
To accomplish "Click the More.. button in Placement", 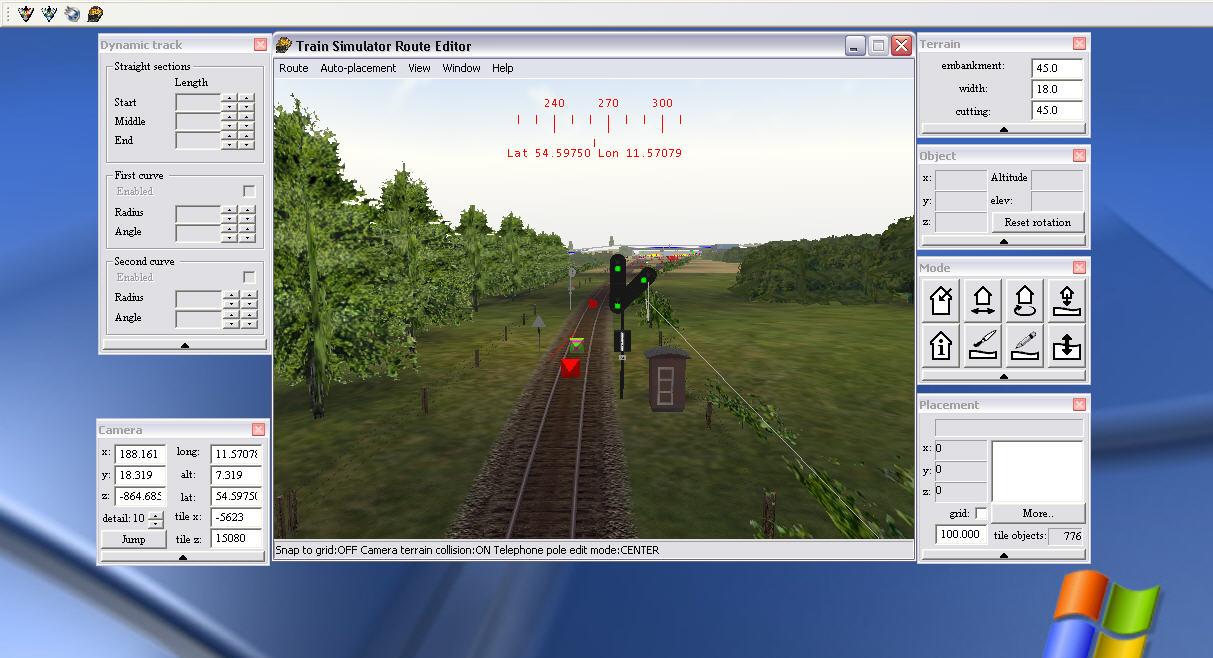I will [x=1037, y=513].
